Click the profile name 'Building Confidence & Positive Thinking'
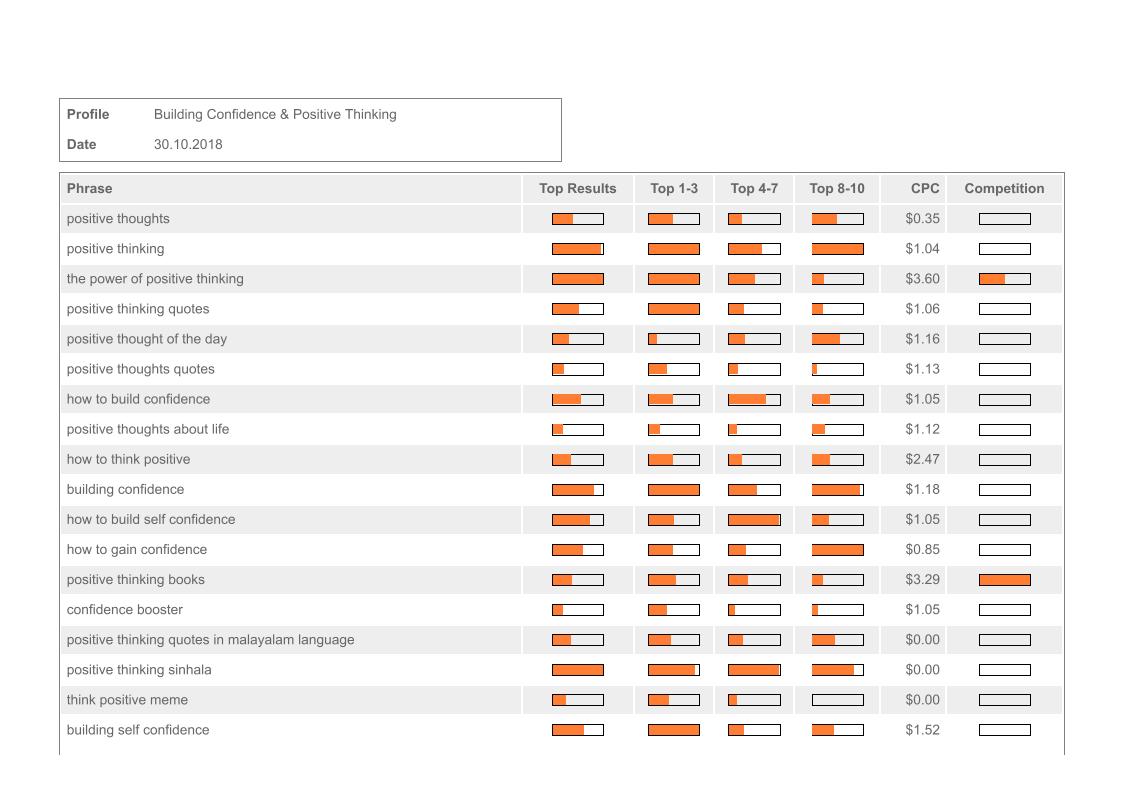Image resolution: width=1122 pixels, height=793 pixels. point(275,114)
